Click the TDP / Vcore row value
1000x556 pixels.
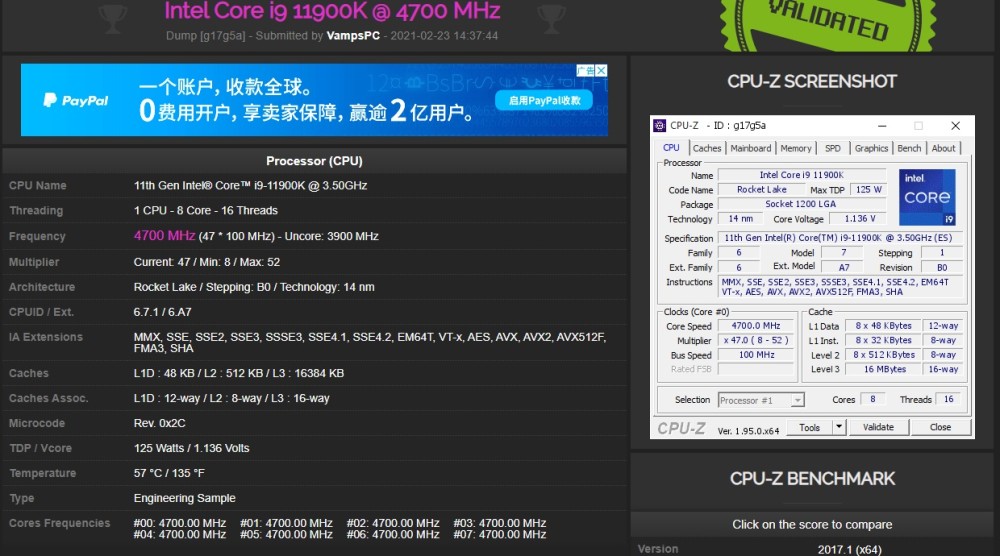point(191,448)
